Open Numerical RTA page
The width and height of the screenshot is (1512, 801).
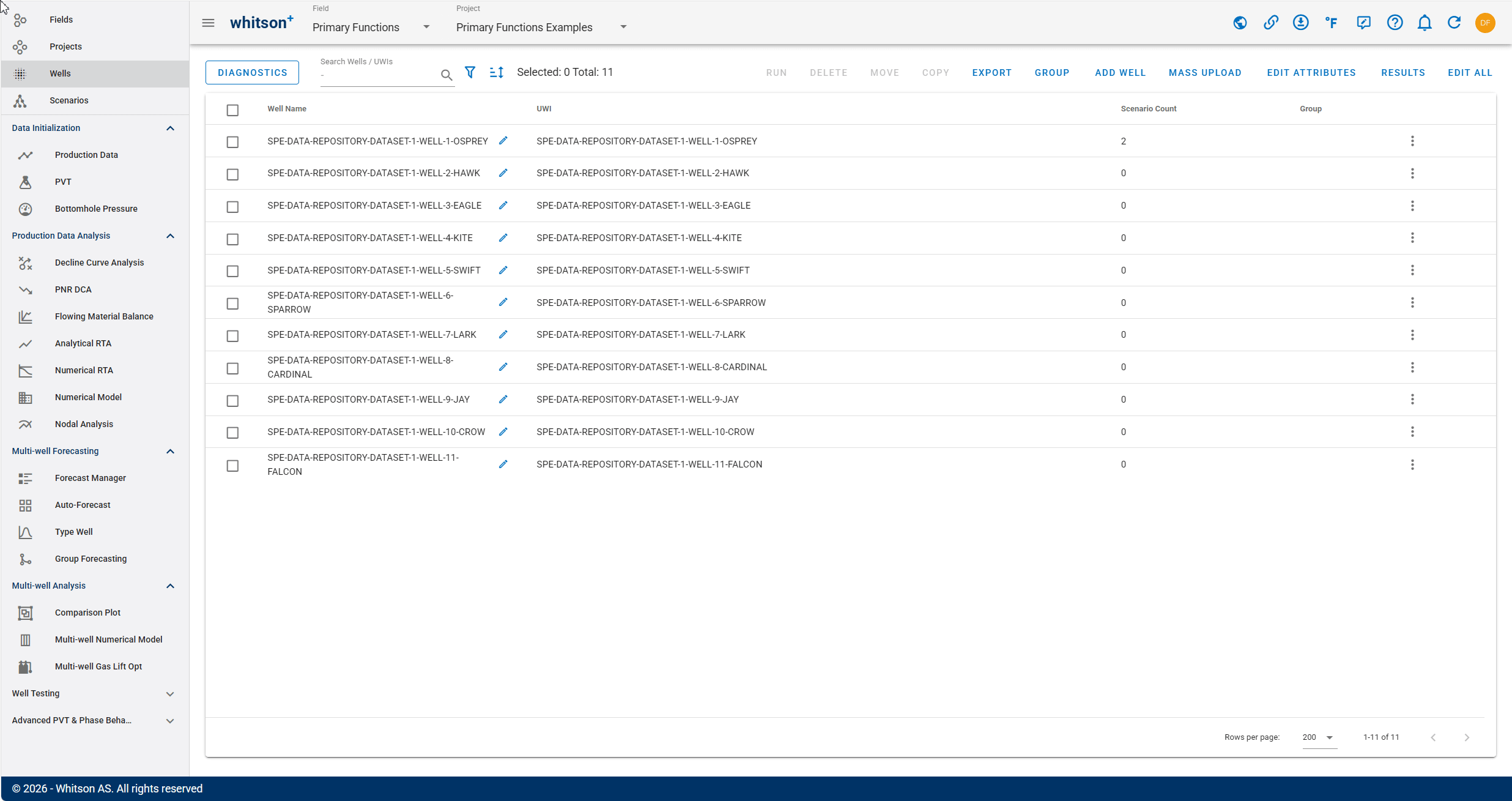pos(95,370)
